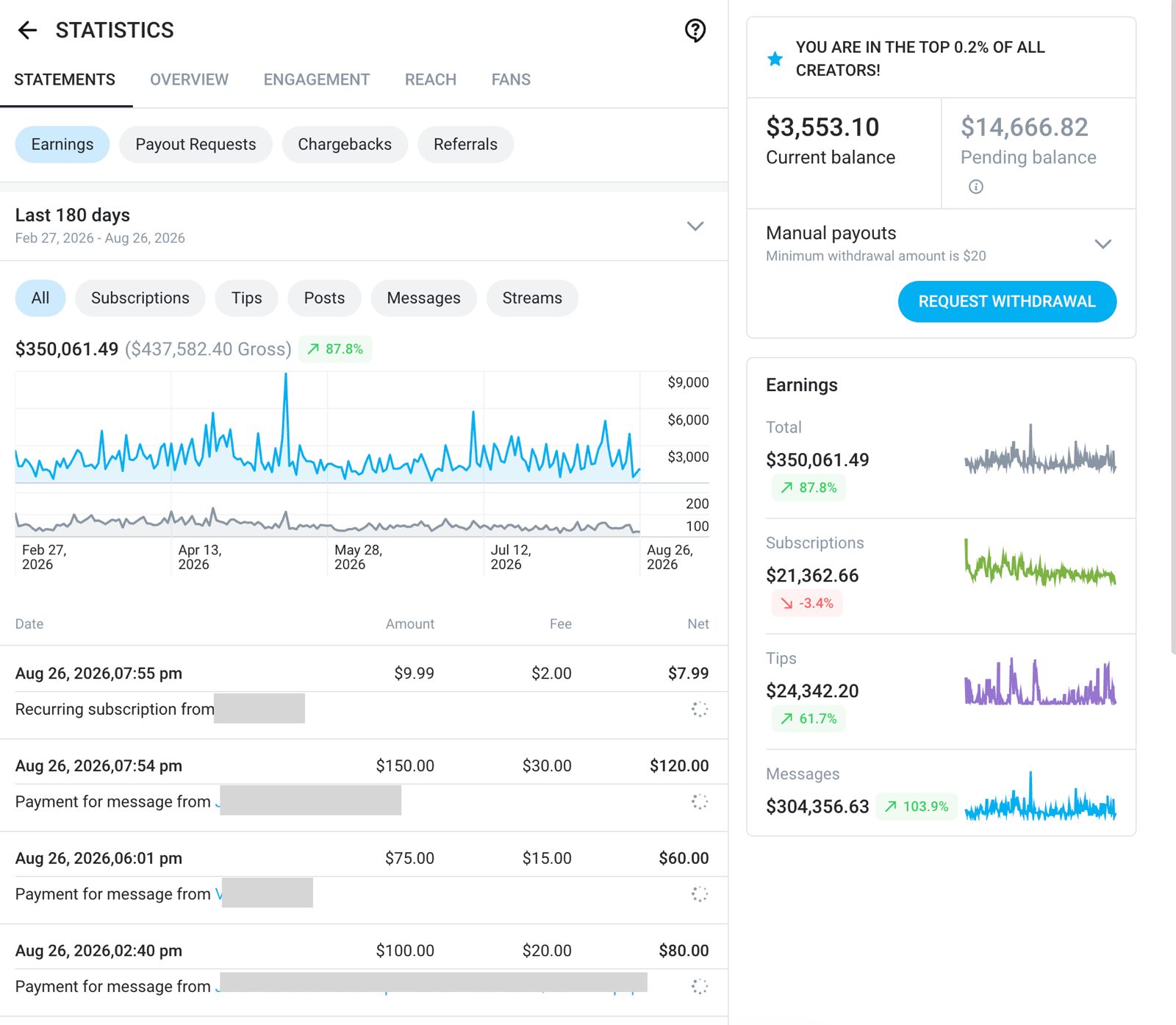The width and height of the screenshot is (1176, 1025).
Task: Select the Streams filter chip
Action: pos(532,298)
